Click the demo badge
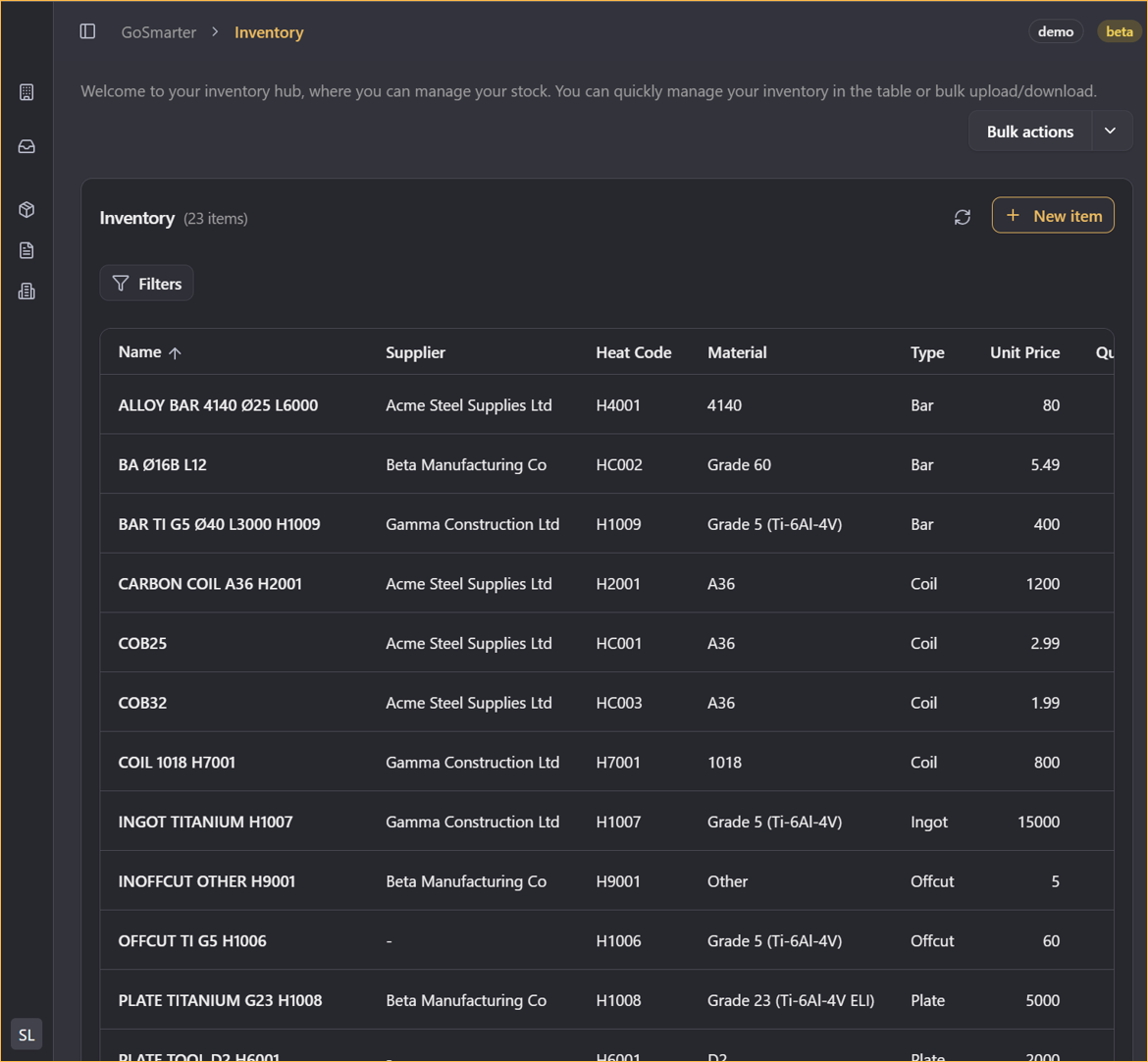This screenshot has height=1062, width=1148. coord(1056,31)
